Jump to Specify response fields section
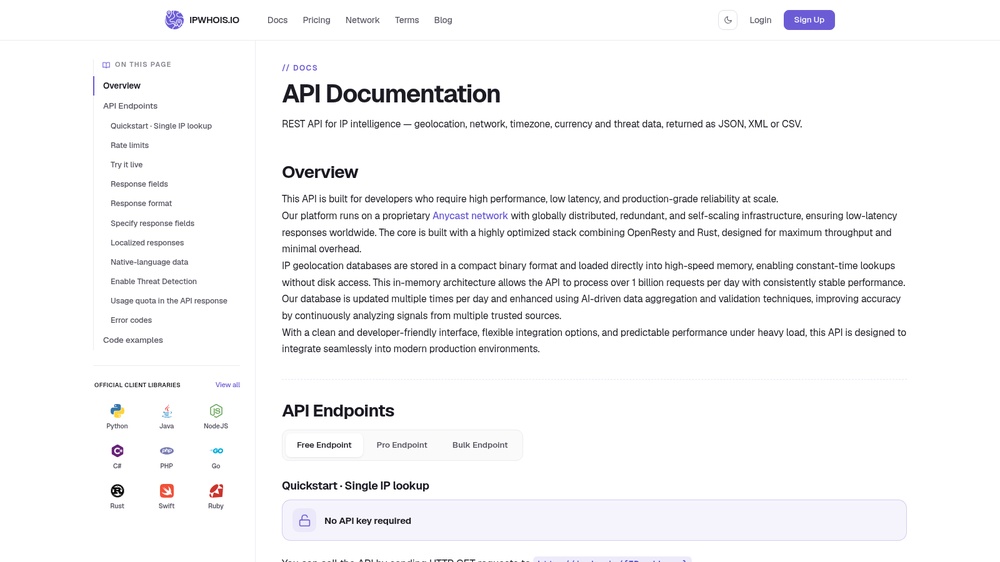Screen dimensions: 1000x562 [152, 223]
